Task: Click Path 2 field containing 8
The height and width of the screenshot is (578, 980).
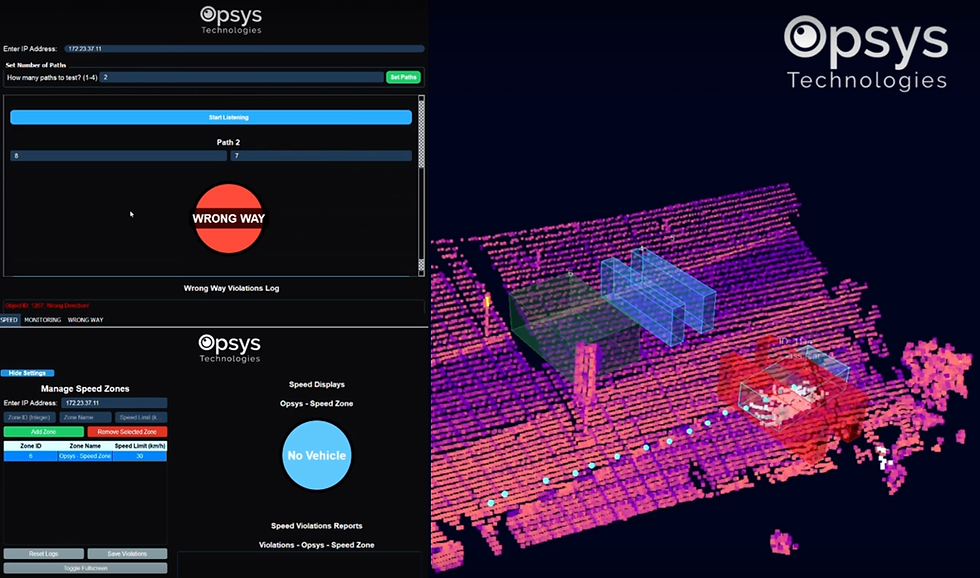Action: (118, 156)
